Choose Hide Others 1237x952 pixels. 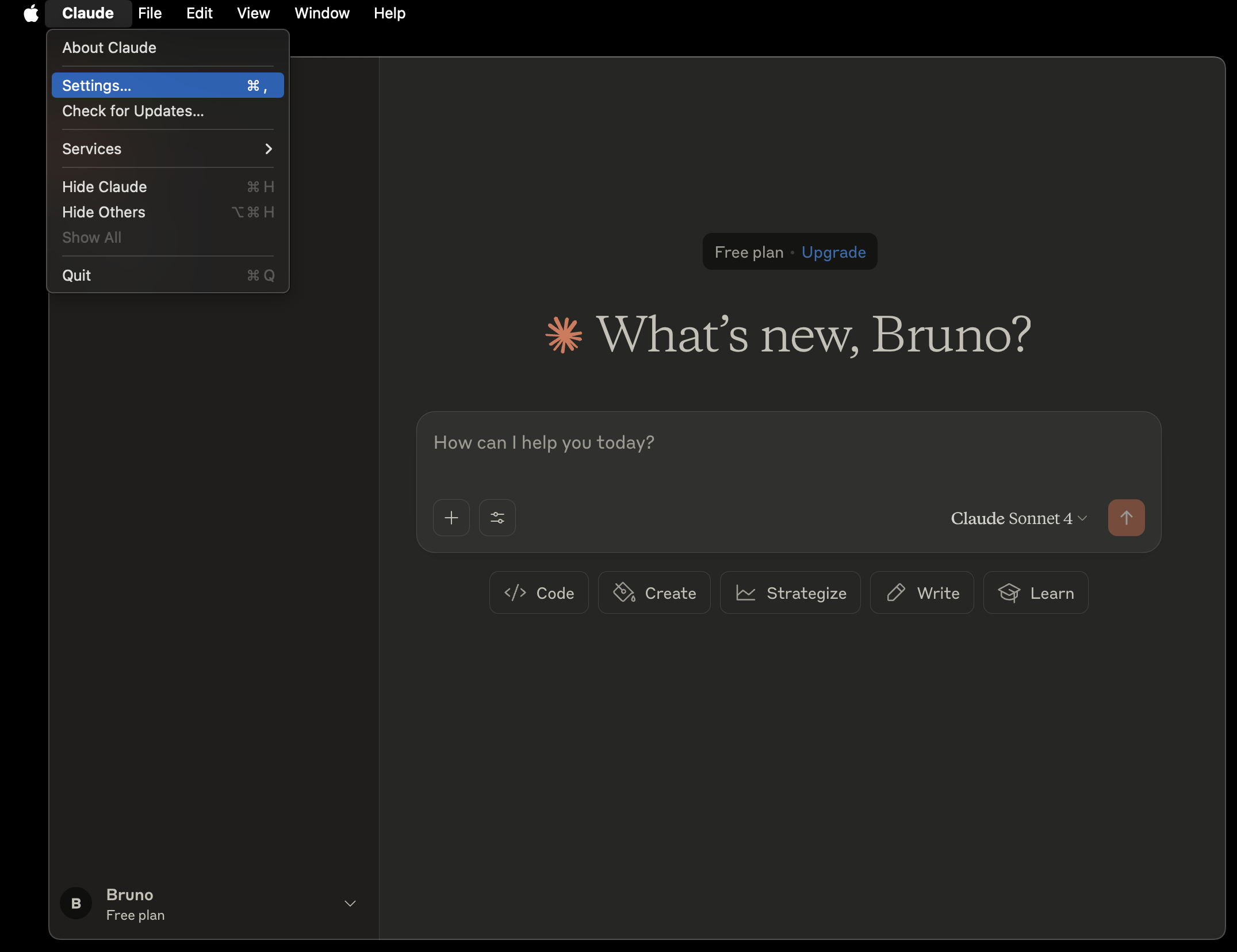pyautogui.click(x=167, y=212)
